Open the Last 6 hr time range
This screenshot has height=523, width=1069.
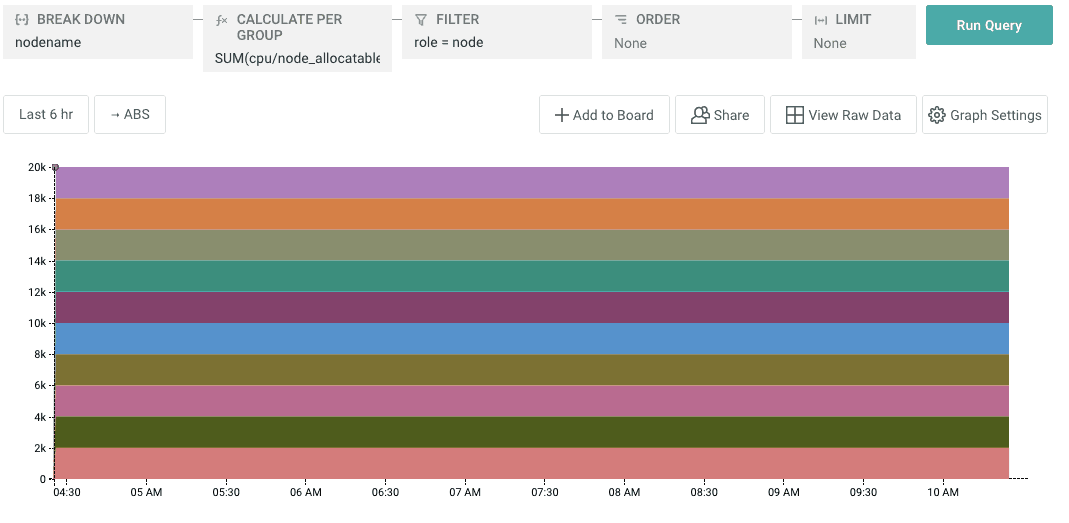[x=46, y=114]
